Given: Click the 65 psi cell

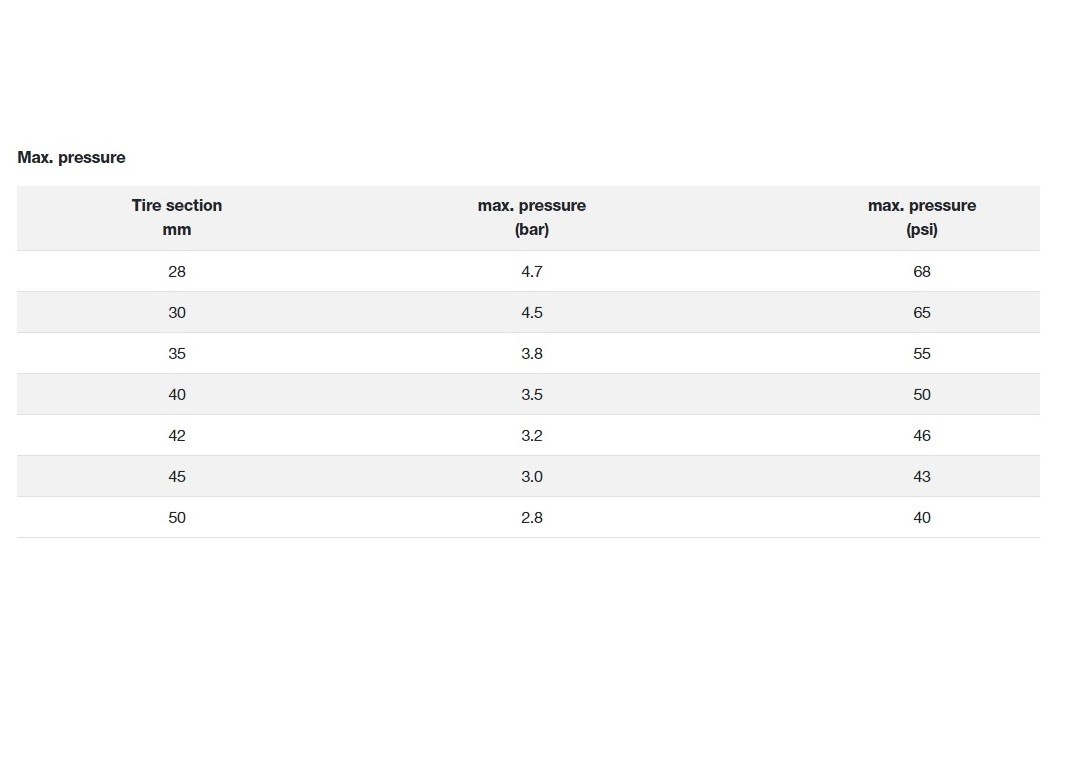Looking at the screenshot, I should coord(921,312).
